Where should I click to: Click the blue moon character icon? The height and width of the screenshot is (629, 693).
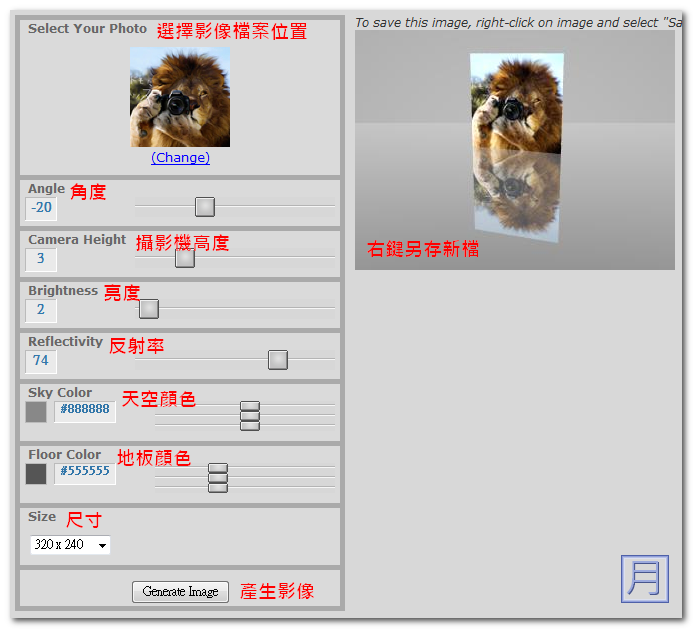coord(645,579)
